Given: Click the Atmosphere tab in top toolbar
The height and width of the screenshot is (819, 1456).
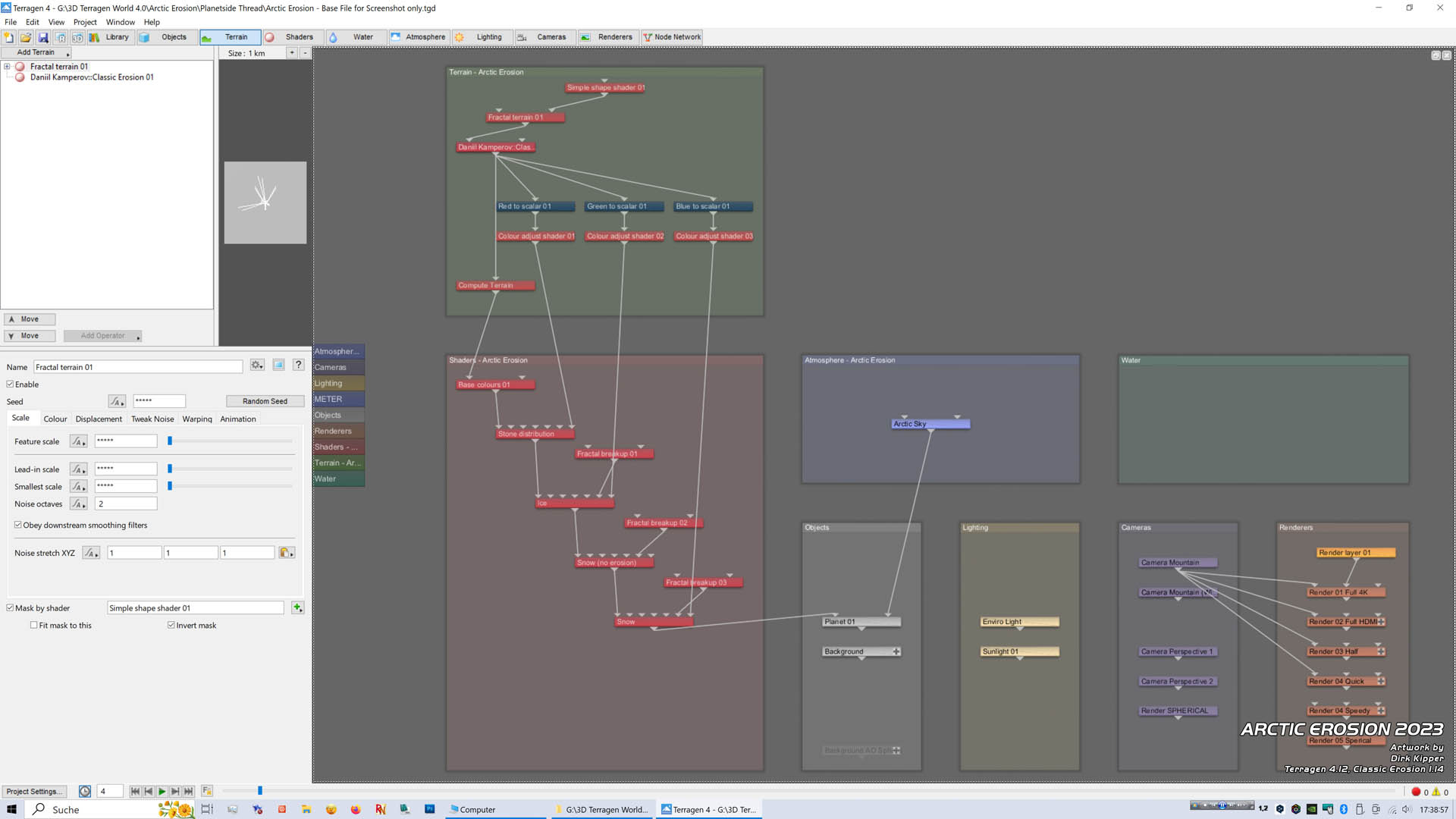Looking at the screenshot, I should [425, 37].
